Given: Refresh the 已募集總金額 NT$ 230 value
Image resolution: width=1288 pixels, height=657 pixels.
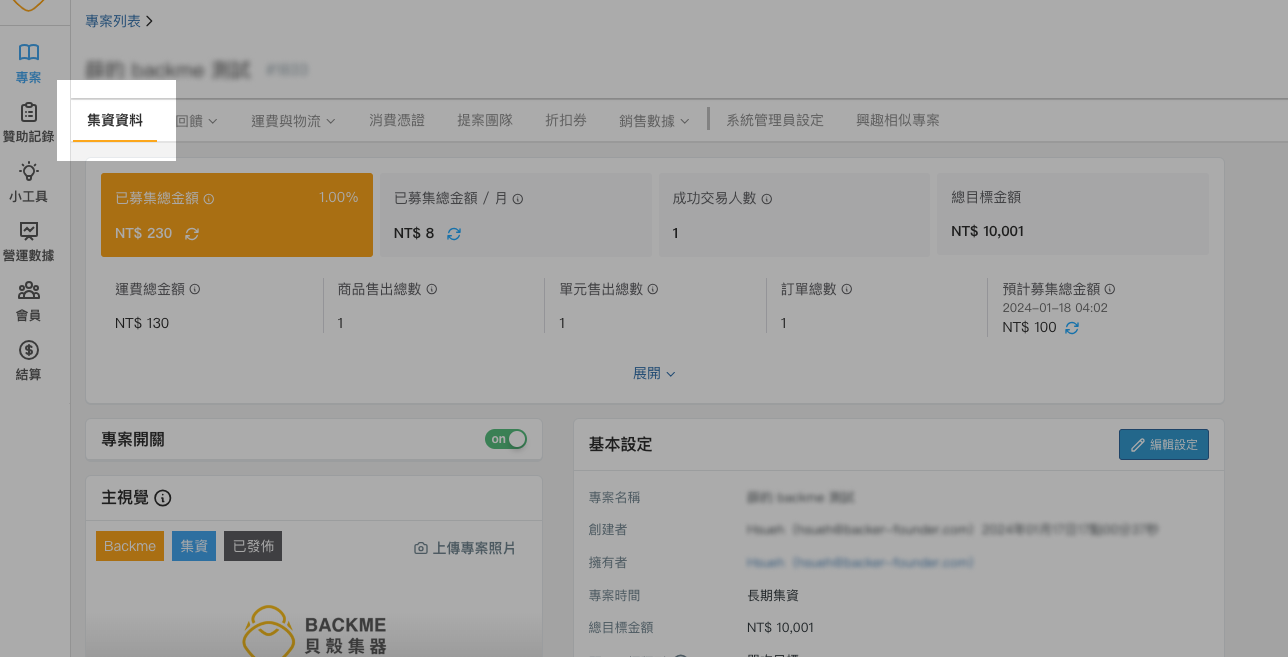Looking at the screenshot, I should [x=192, y=233].
